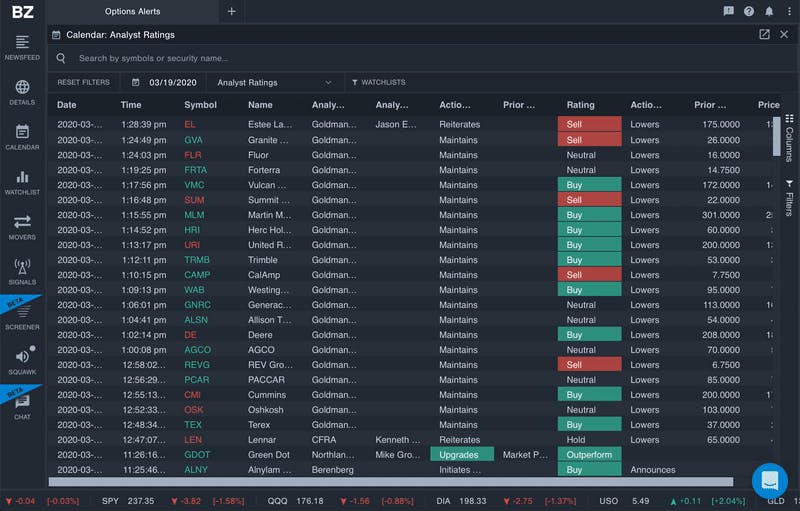Click the Upgrades action cell for Green Dot
The width and height of the screenshot is (800, 511).
(462, 454)
